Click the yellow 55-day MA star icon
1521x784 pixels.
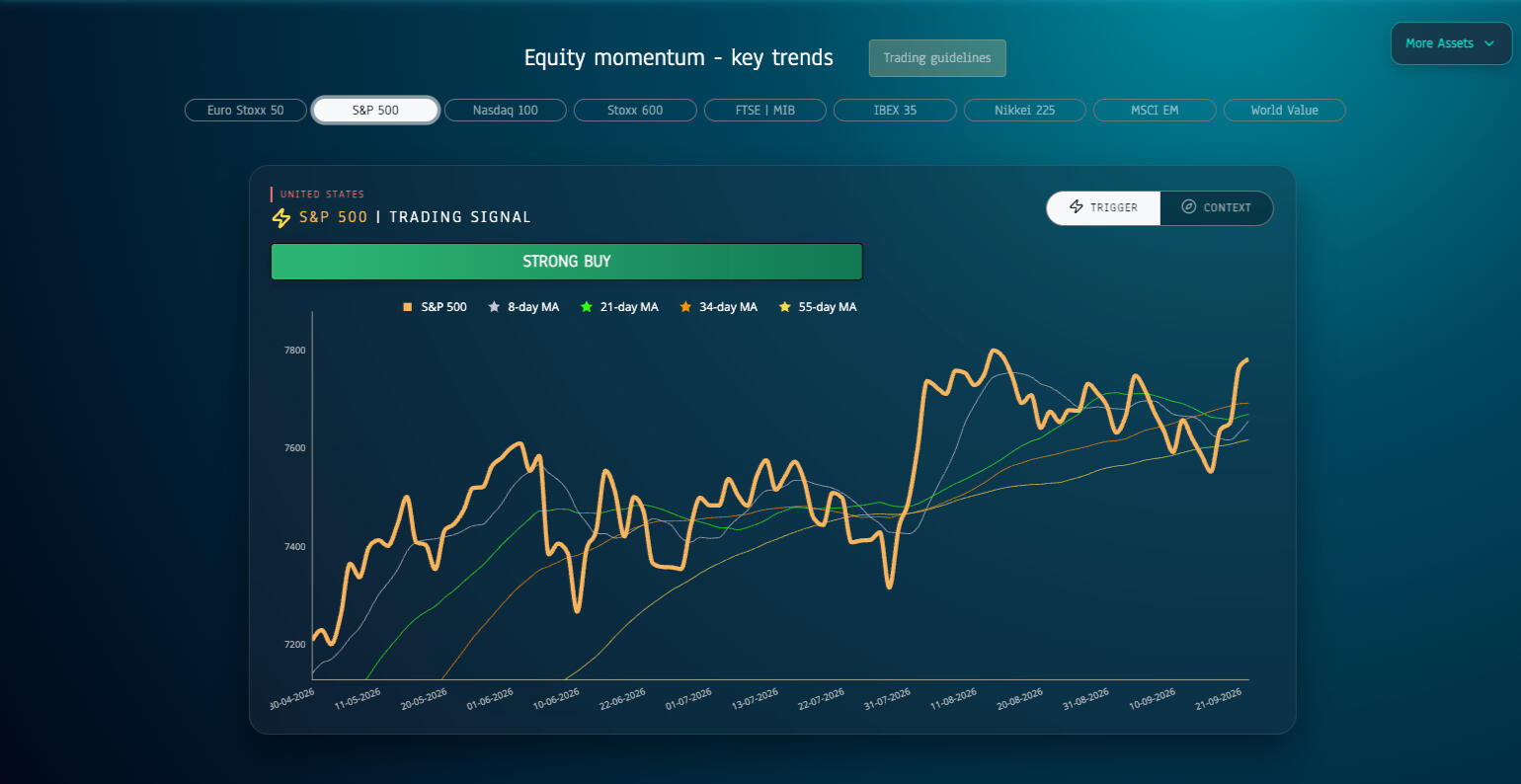tap(785, 307)
